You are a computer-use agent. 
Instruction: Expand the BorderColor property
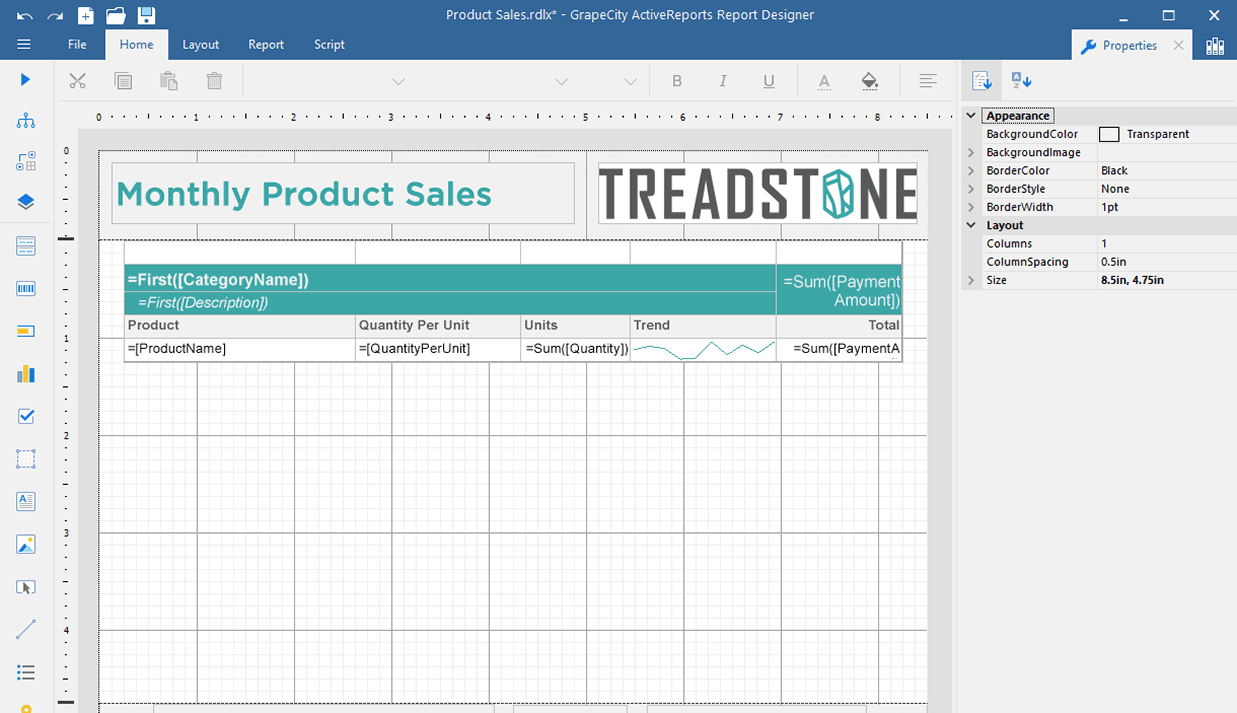coord(971,170)
